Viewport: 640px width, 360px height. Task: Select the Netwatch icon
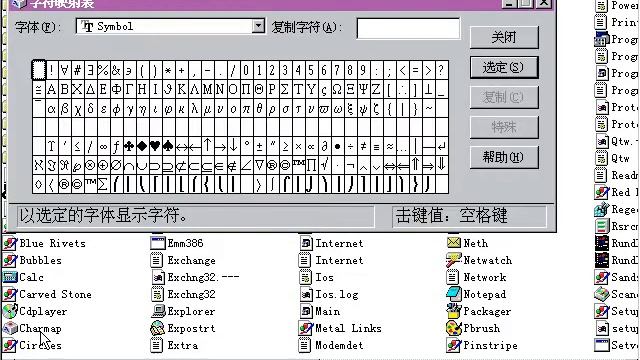click(453, 260)
